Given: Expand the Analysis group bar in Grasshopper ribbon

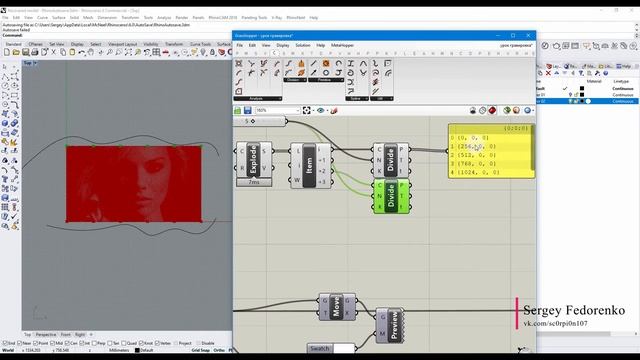Looking at the screenshot, I should 257,98.
